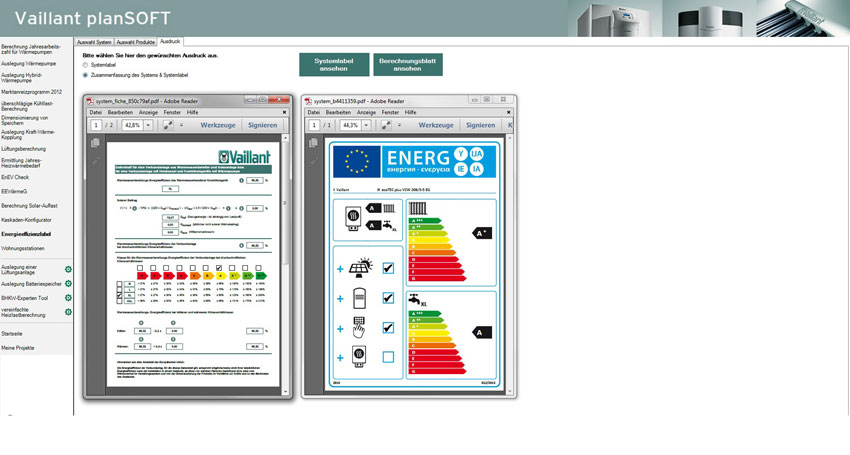This screenshot has width=850, height=455.
Task: Click the Vaillant logo in the fiche PDF
Action: [x=244, y=157]
